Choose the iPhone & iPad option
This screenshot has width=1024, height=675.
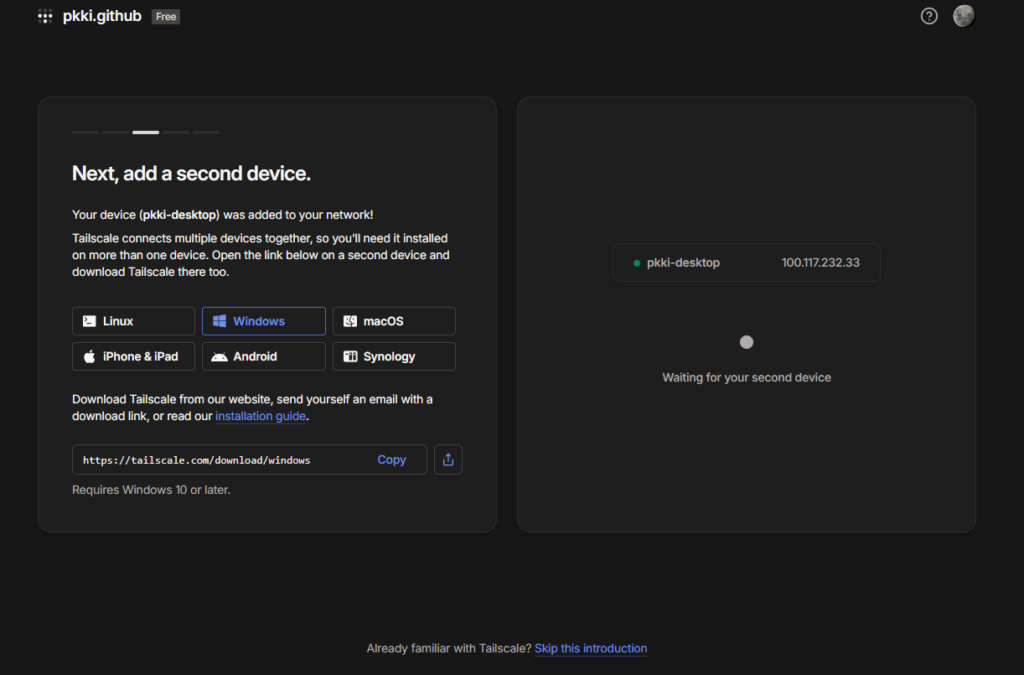click(x=133, y=356)
